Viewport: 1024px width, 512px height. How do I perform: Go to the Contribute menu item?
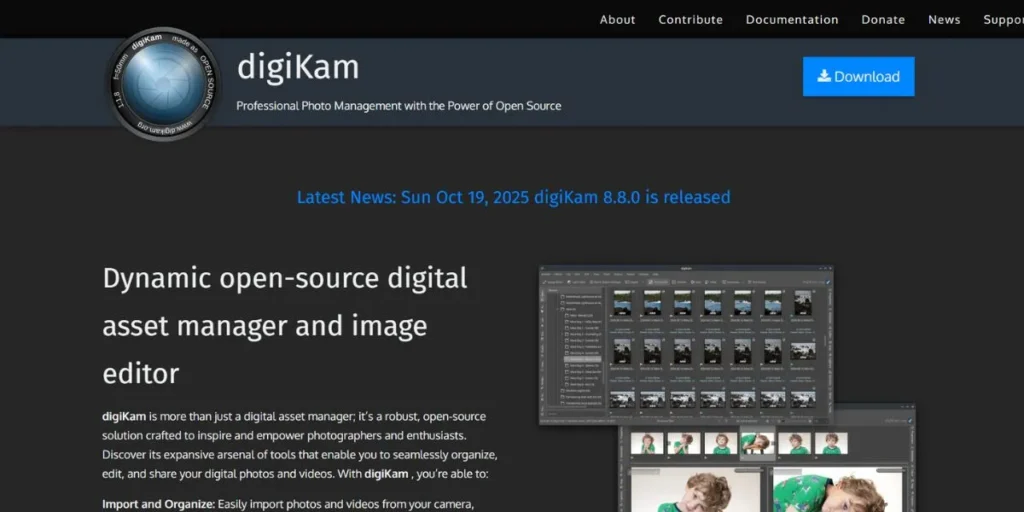pos(690,19)
